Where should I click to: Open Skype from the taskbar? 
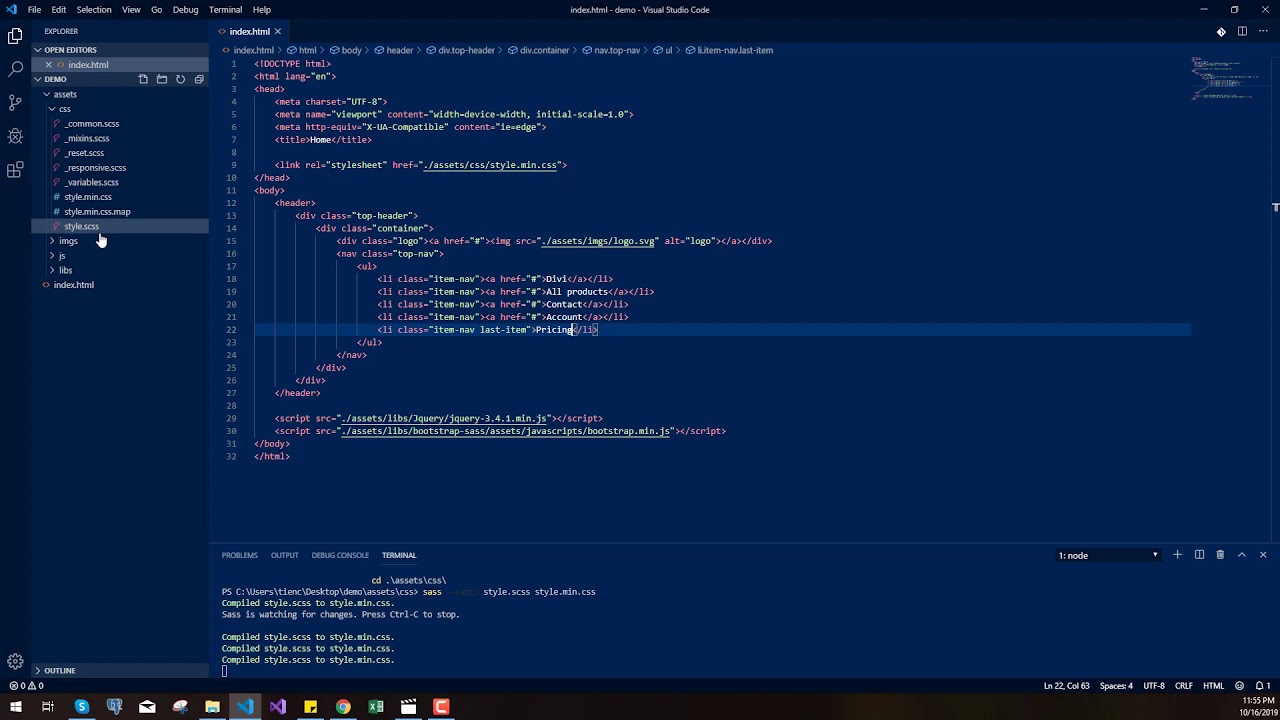[x=82, y=707]
